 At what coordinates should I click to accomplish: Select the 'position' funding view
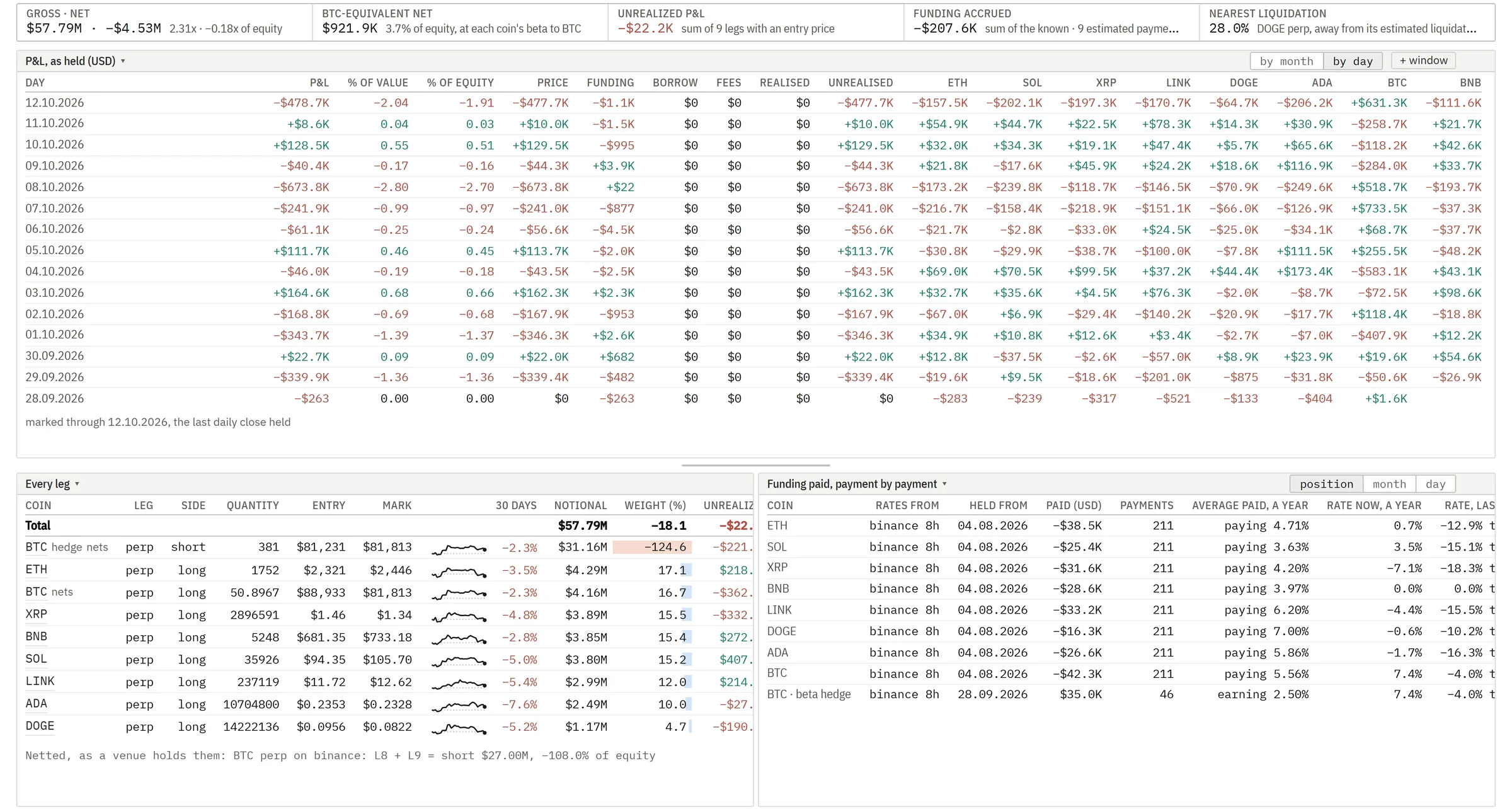[x=1326, y=484]
